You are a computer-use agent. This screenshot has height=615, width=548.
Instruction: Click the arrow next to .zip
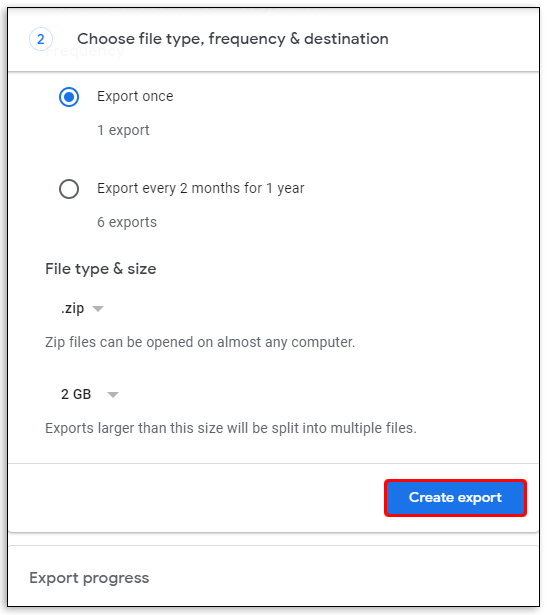click(x=98, y=309)
